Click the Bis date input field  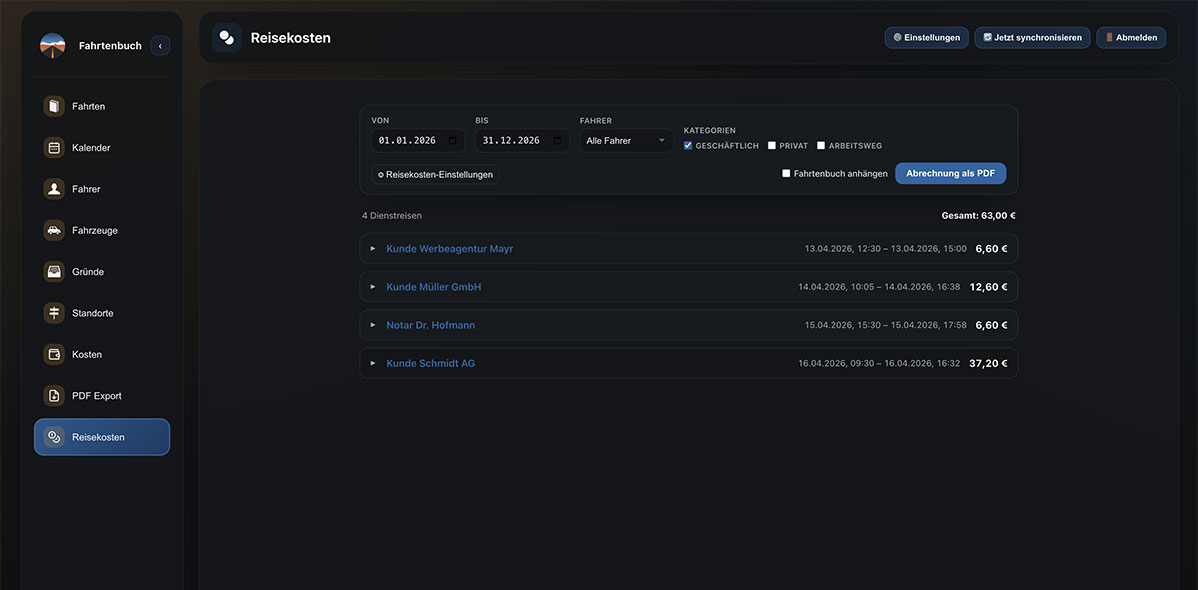[522, 141]
